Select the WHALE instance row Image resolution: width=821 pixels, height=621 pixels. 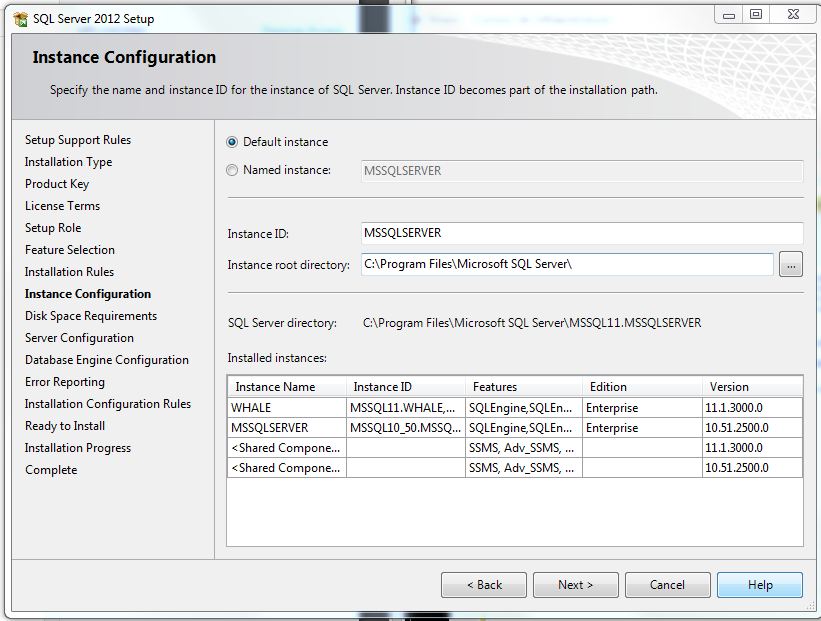coord(515,407)
